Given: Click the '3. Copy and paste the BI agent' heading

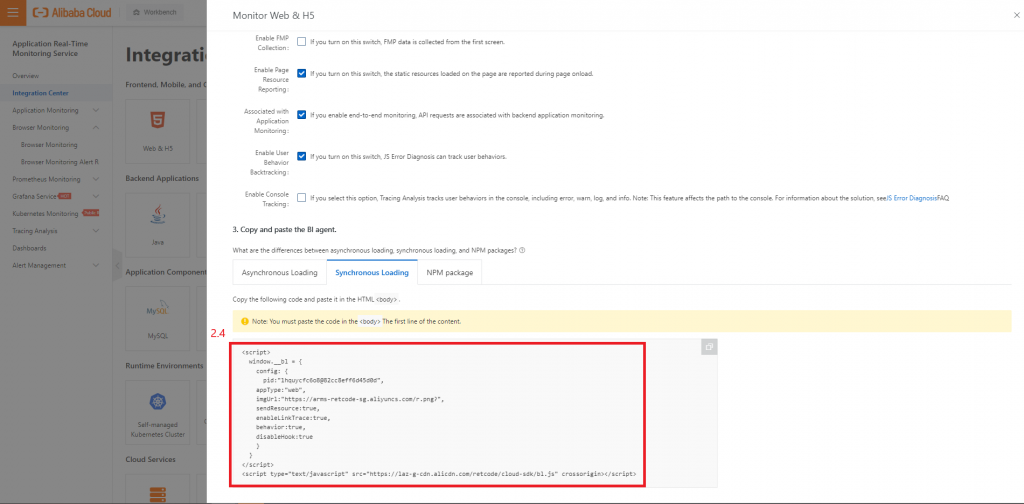Looking at the screenshot, I should coord(284,229).
